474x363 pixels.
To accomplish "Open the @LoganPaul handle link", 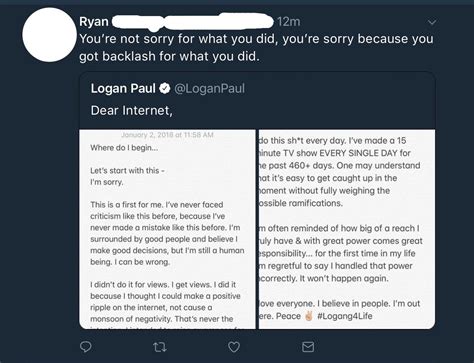I will pos(210,88).
